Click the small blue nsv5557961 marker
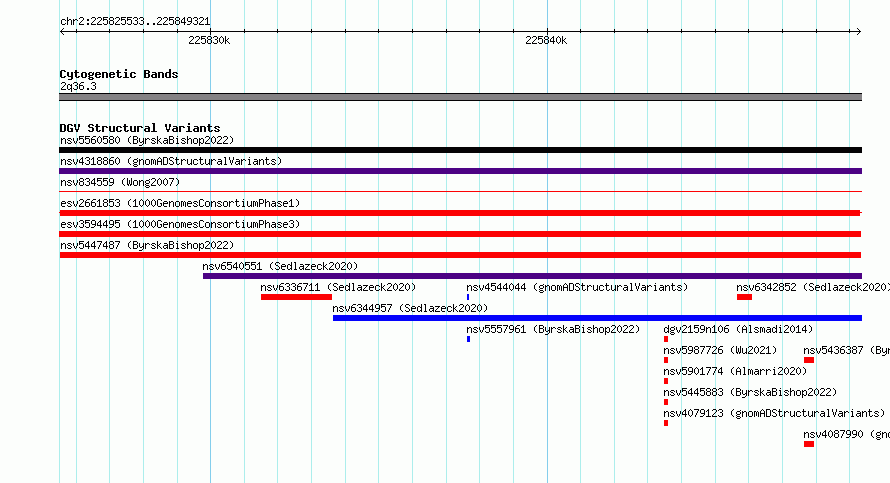This screenshot has height=483, width=890. click(x=468, y=339)
